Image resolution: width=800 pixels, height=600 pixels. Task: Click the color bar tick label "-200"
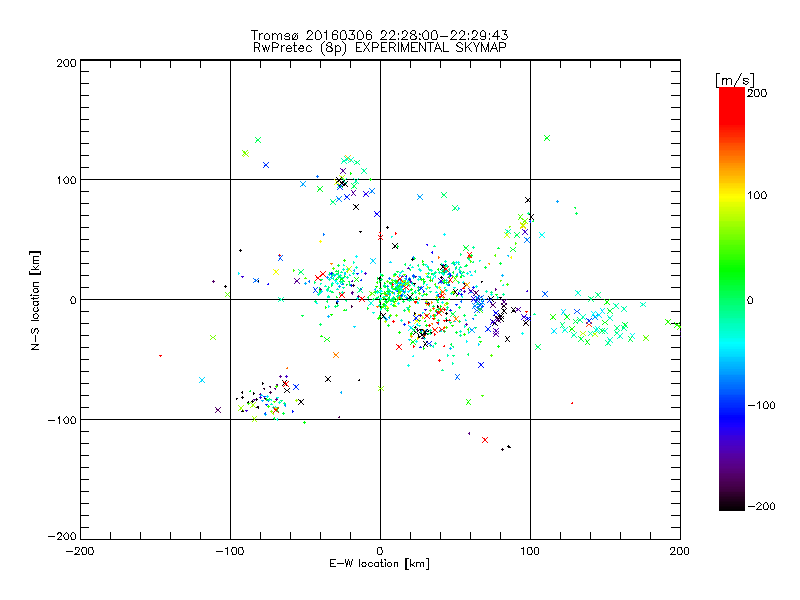[x=761, y=506]
